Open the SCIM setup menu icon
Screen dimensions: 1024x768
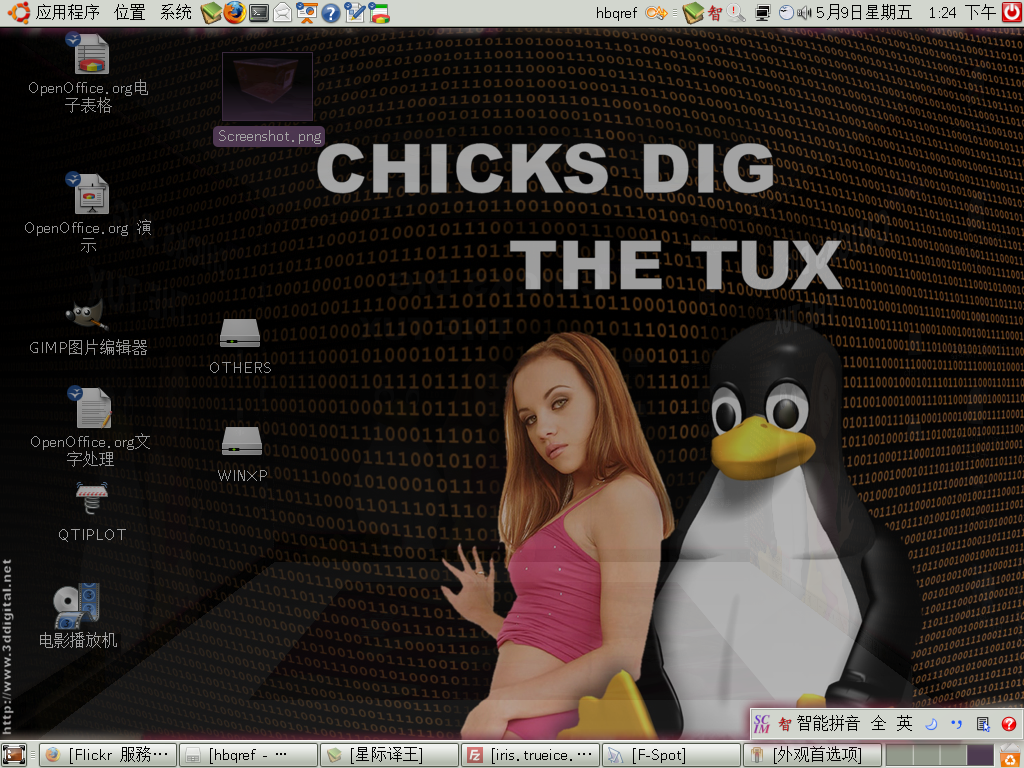click(x=983, y=724)
